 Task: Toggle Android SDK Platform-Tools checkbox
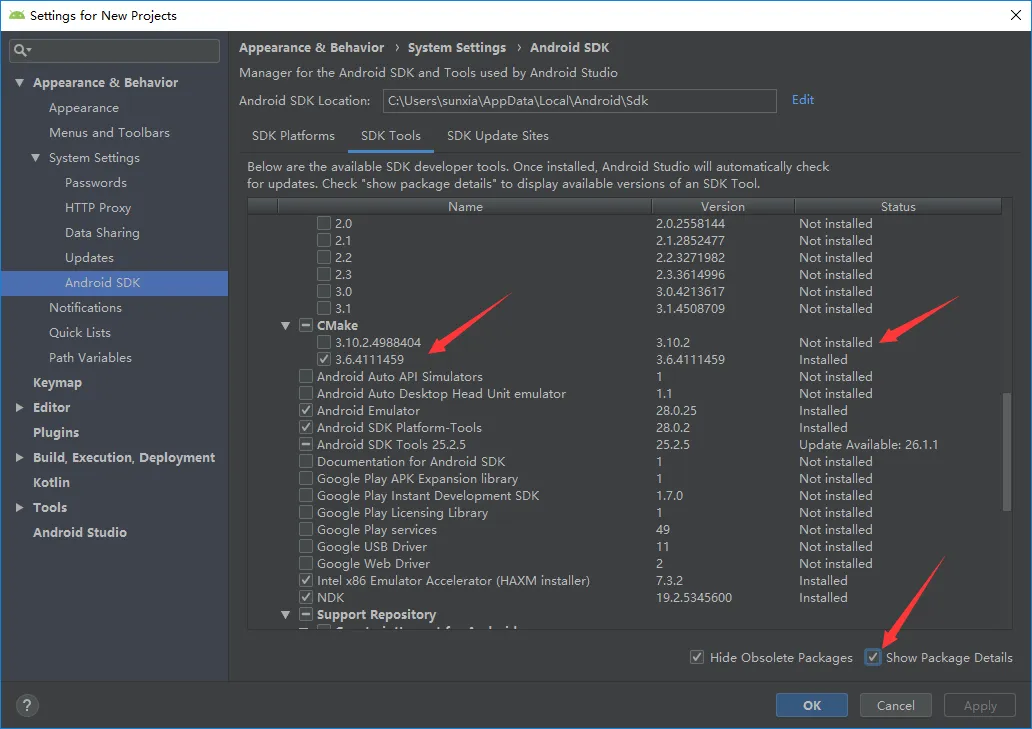coord(305,428)
